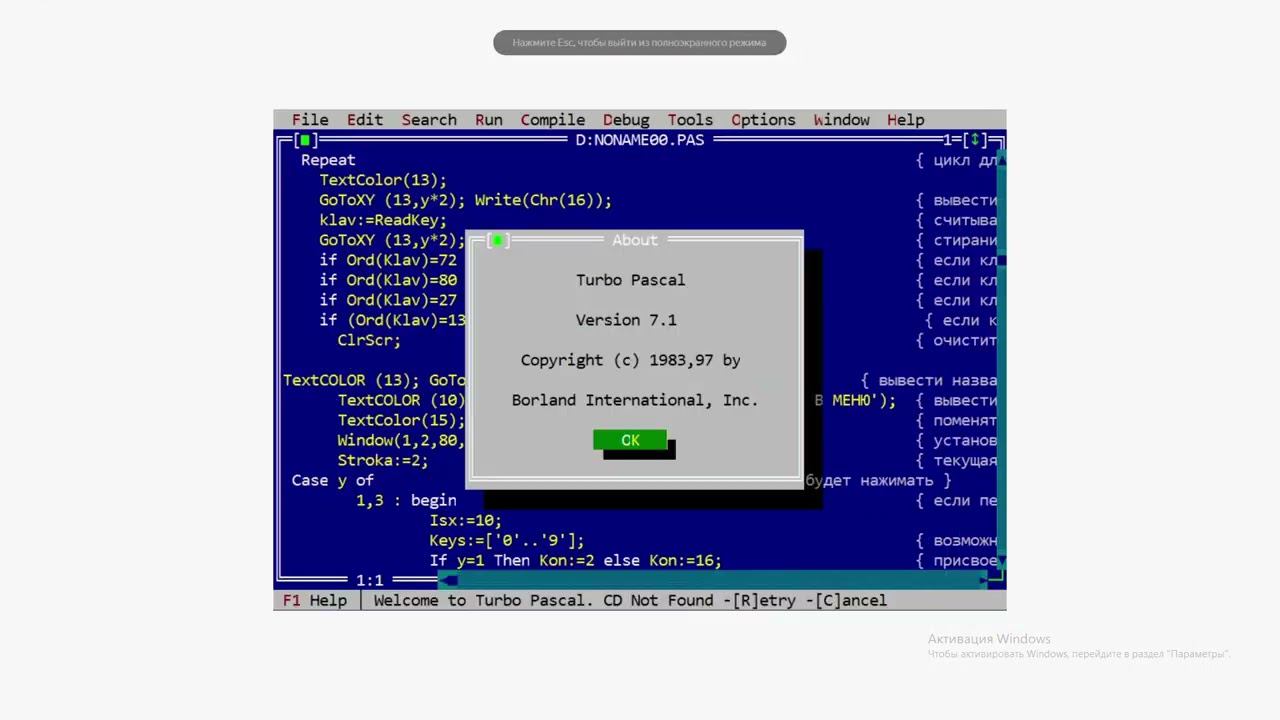Open the Tools menu

(690, 120)
